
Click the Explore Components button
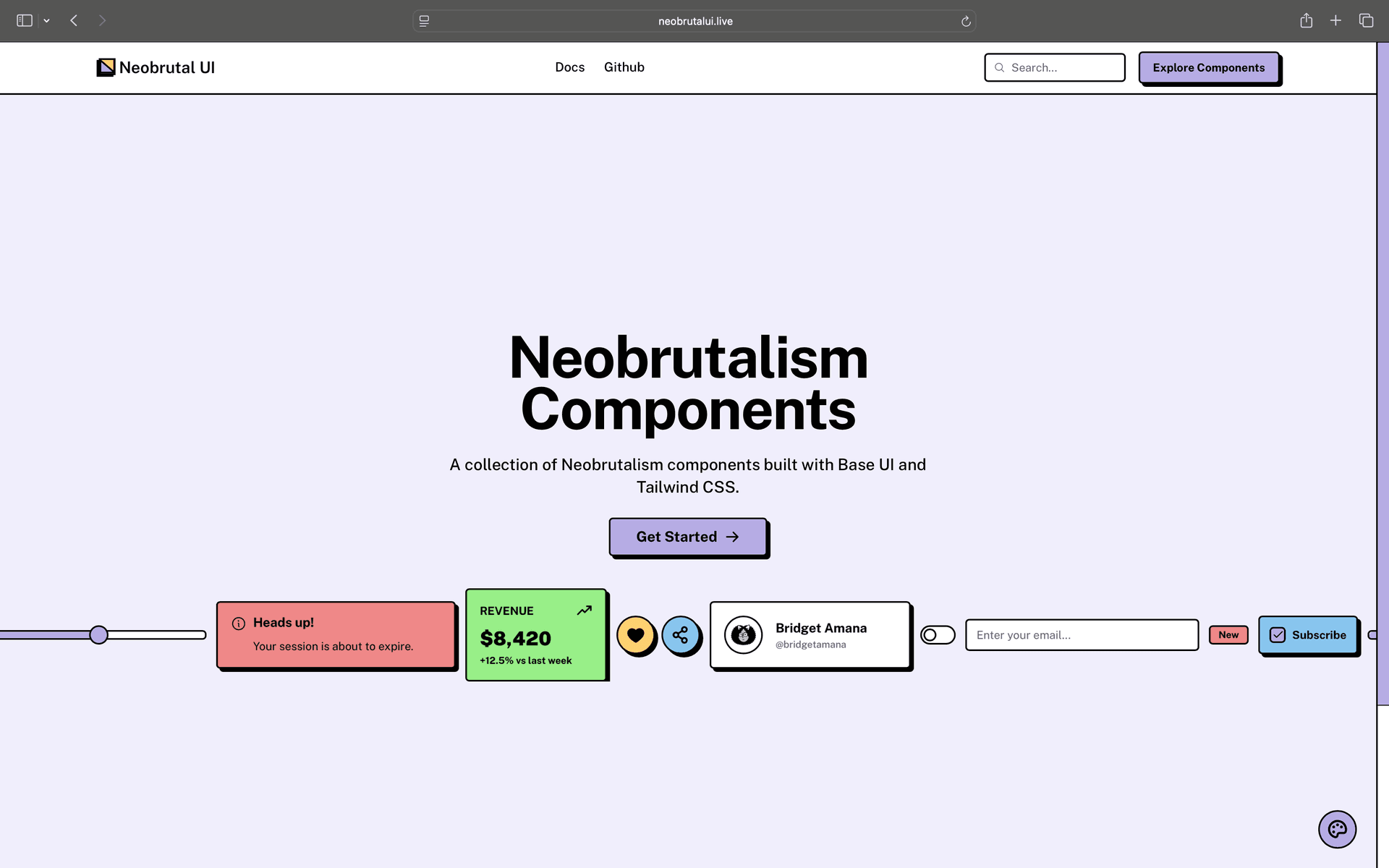pyautogui.click(x=1208, y=67)
